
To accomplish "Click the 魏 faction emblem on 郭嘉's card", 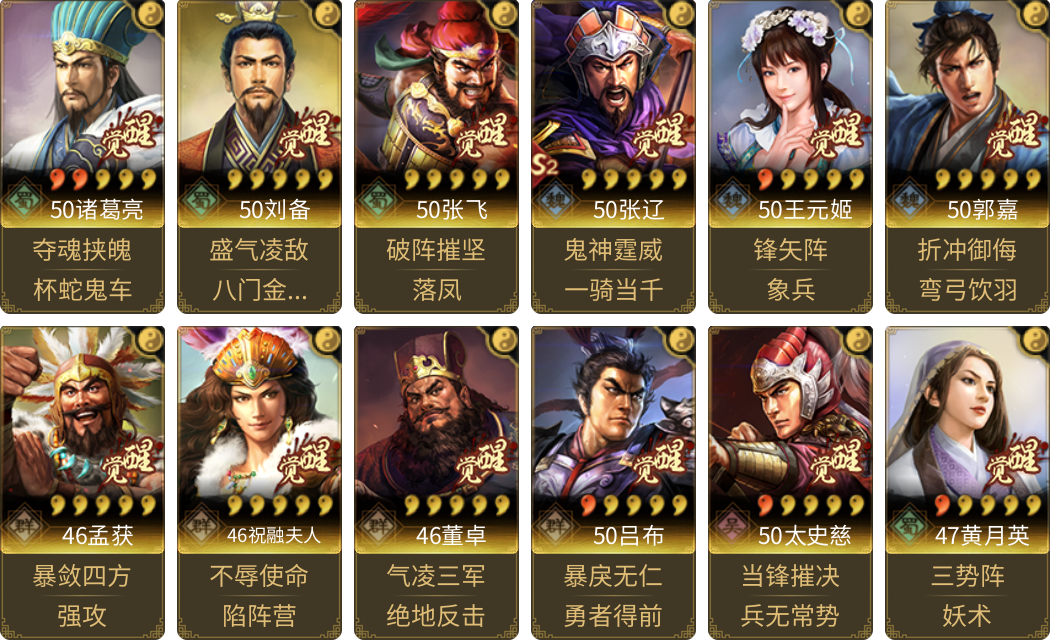I will 909,199.
